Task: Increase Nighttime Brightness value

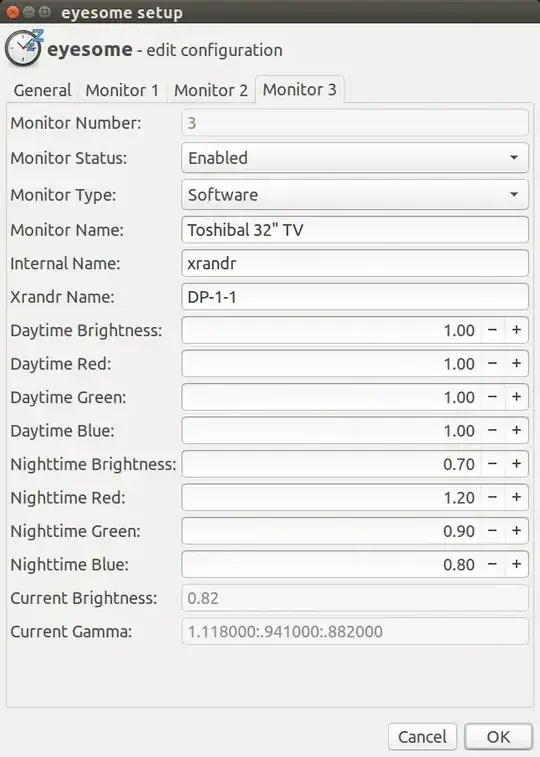Action: 516,464
